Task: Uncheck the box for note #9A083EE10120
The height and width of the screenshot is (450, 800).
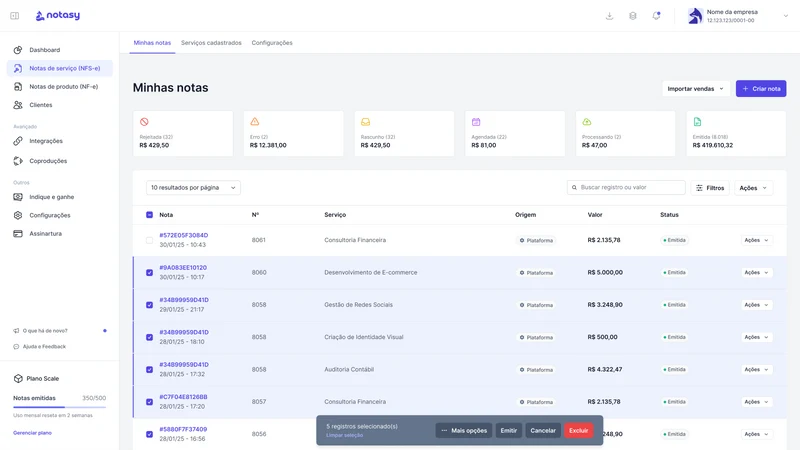Action: point(149,272)
